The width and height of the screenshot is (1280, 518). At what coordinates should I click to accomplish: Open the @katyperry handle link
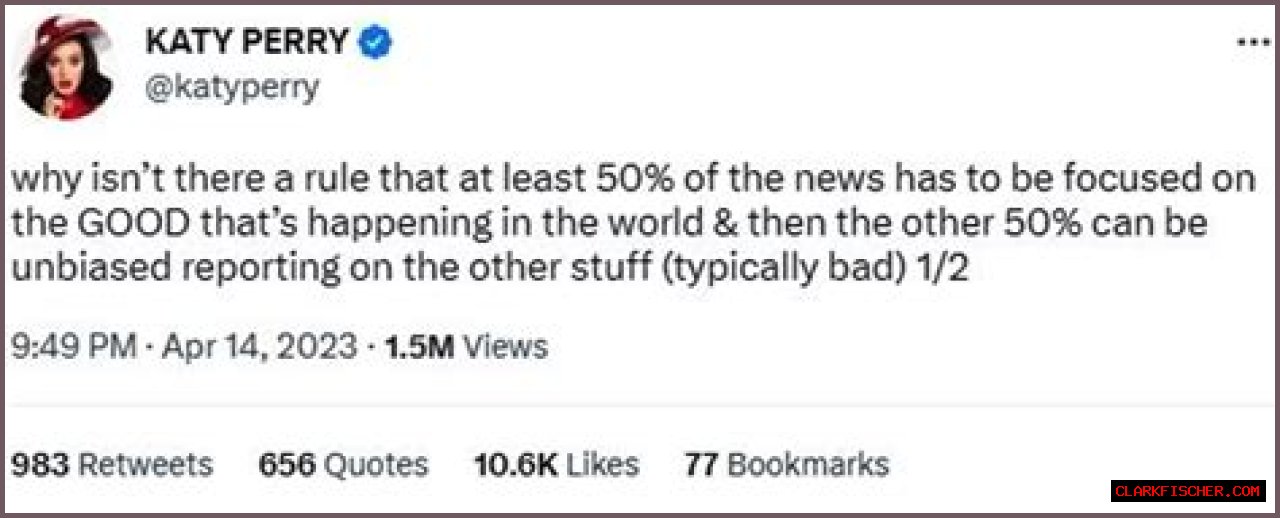click(232, 87)
